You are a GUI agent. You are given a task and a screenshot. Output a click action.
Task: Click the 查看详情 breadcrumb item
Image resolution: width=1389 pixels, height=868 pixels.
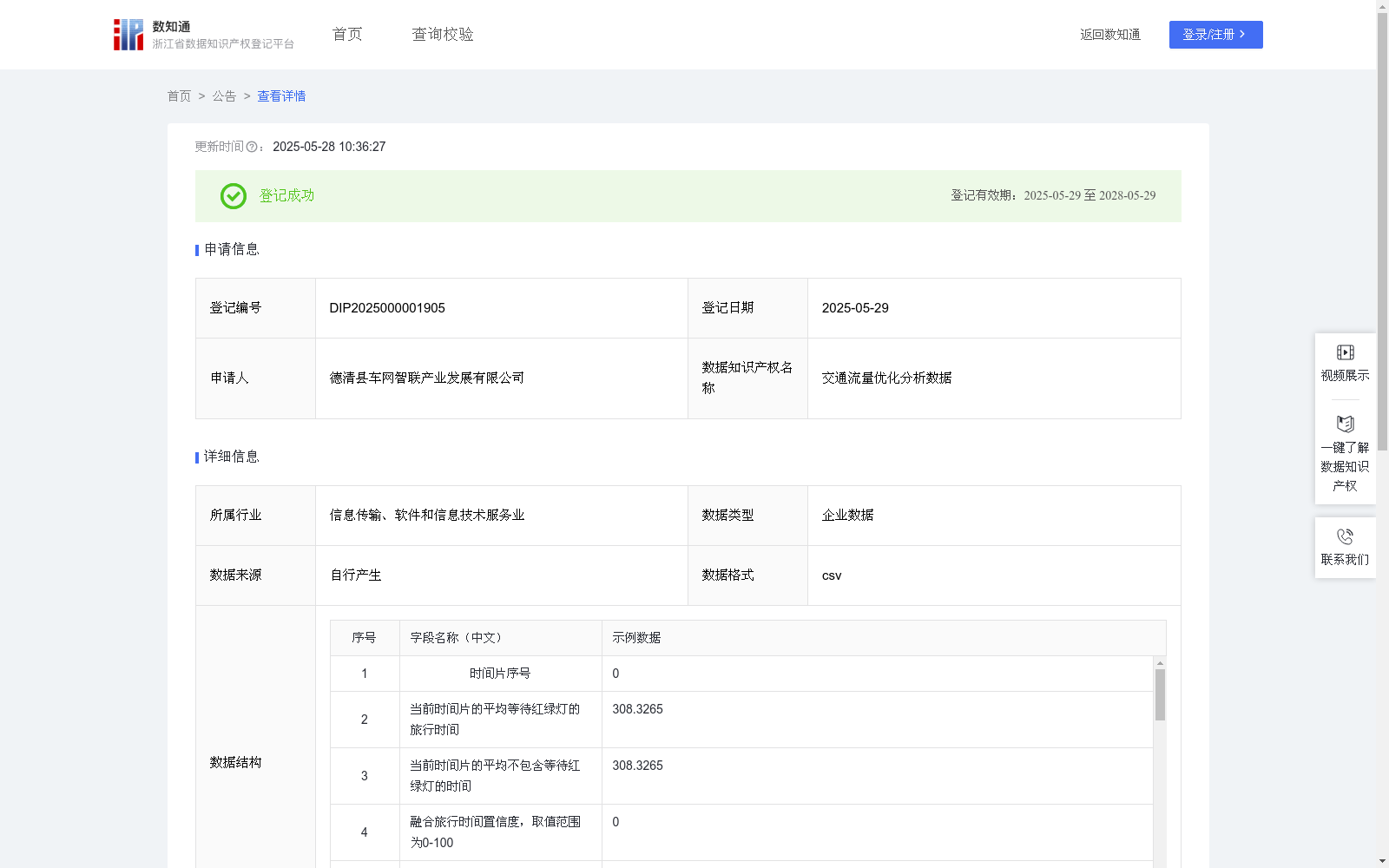(281, 96)
